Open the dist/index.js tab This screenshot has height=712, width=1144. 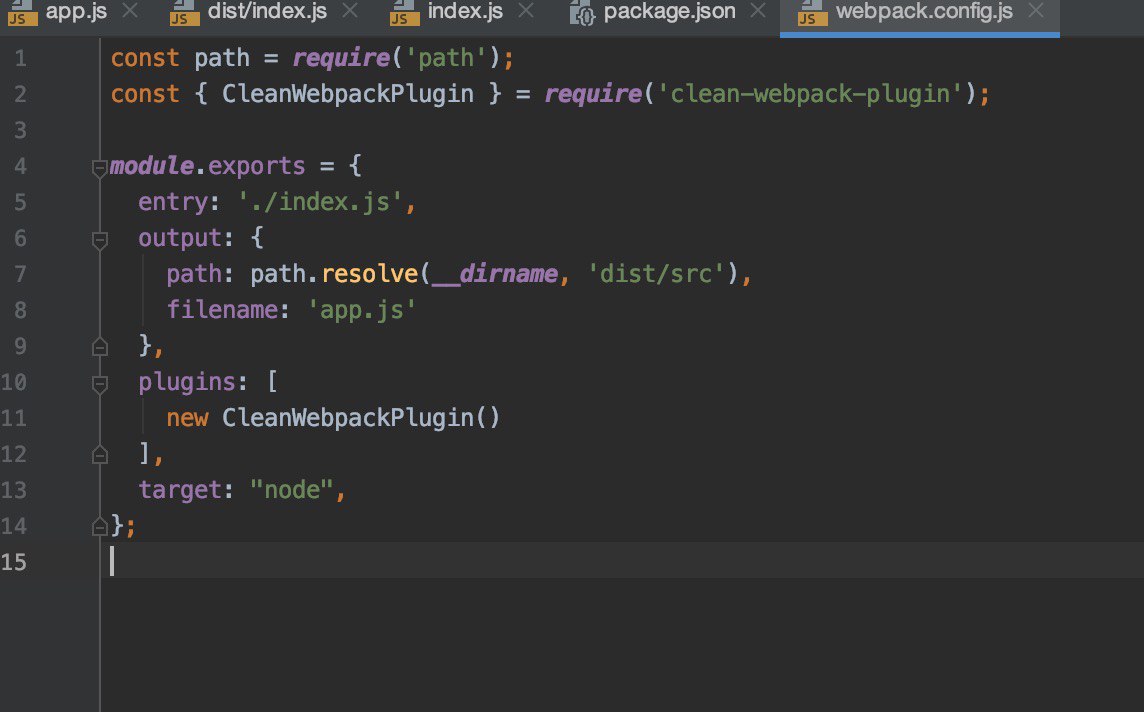coord(267,12)
